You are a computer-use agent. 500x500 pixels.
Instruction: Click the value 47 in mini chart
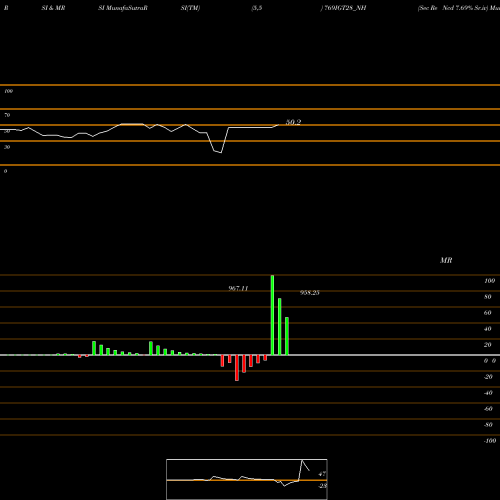click(322, 474)
